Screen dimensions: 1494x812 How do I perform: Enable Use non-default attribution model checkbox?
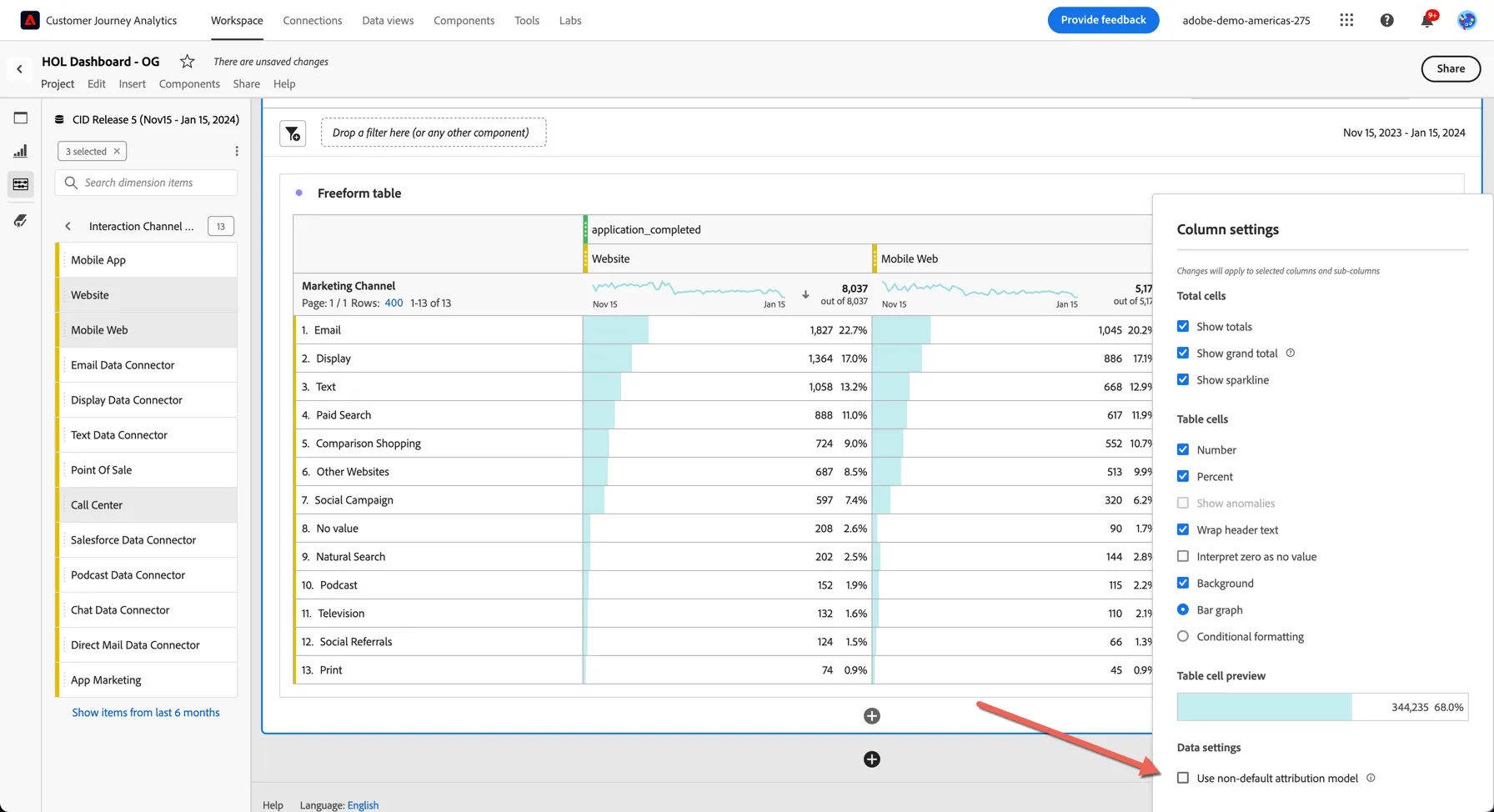pyautogui.click(x=1183, y=778)
